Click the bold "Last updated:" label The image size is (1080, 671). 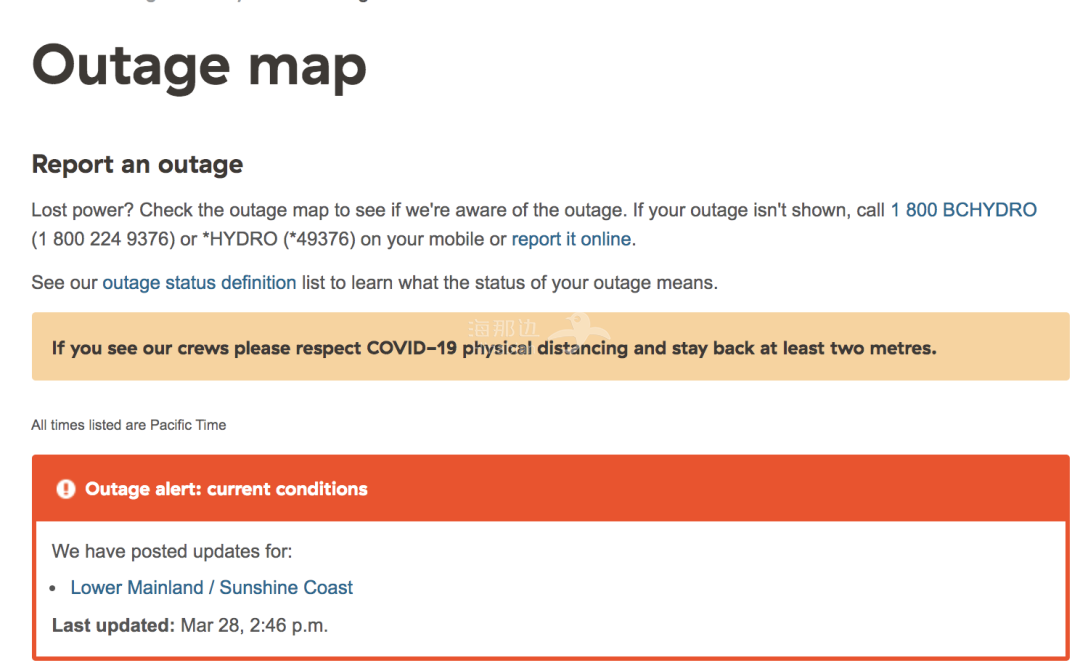[x=114, y=626]
